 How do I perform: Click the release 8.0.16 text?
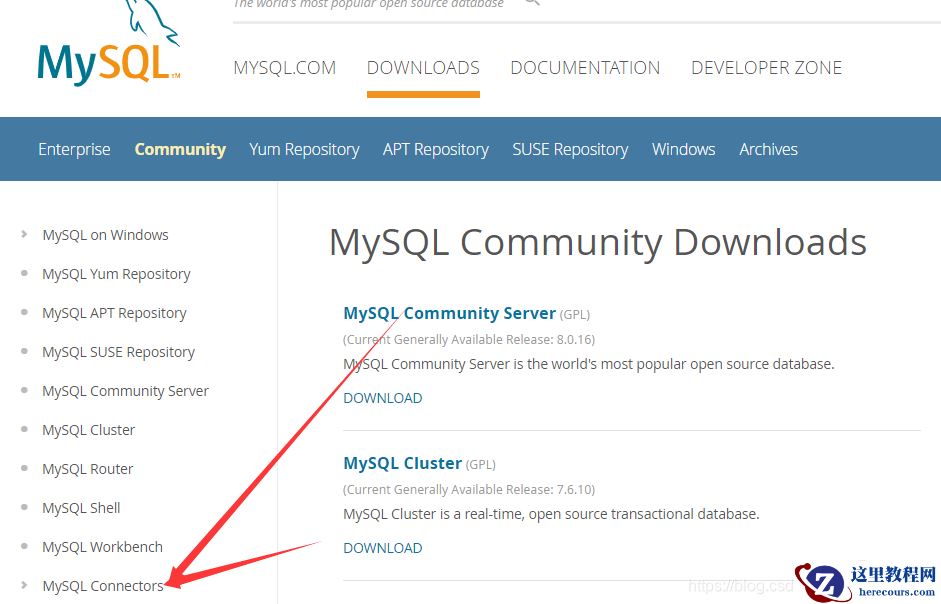[x=469, y=340]
